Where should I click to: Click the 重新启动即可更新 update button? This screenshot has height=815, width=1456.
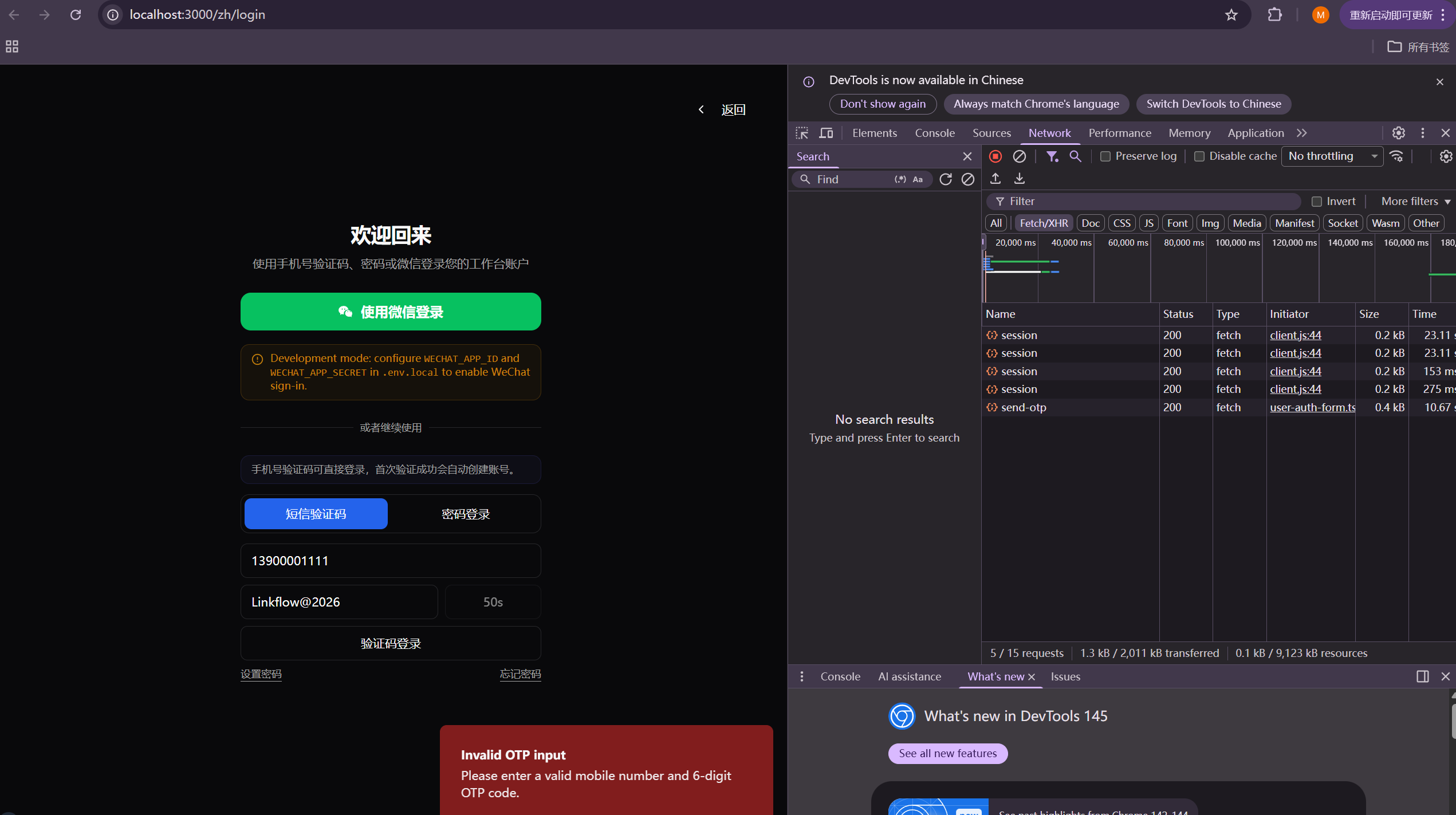tap(1391, 15)
